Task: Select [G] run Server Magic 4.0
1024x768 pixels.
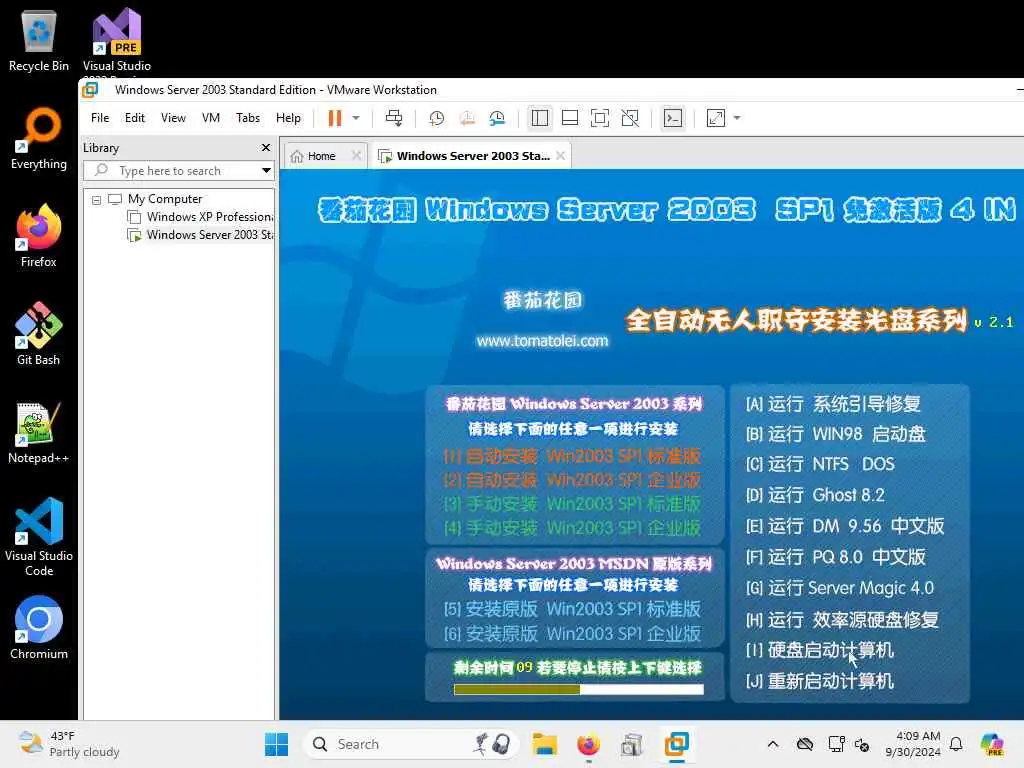Action: tap(840, 588)
